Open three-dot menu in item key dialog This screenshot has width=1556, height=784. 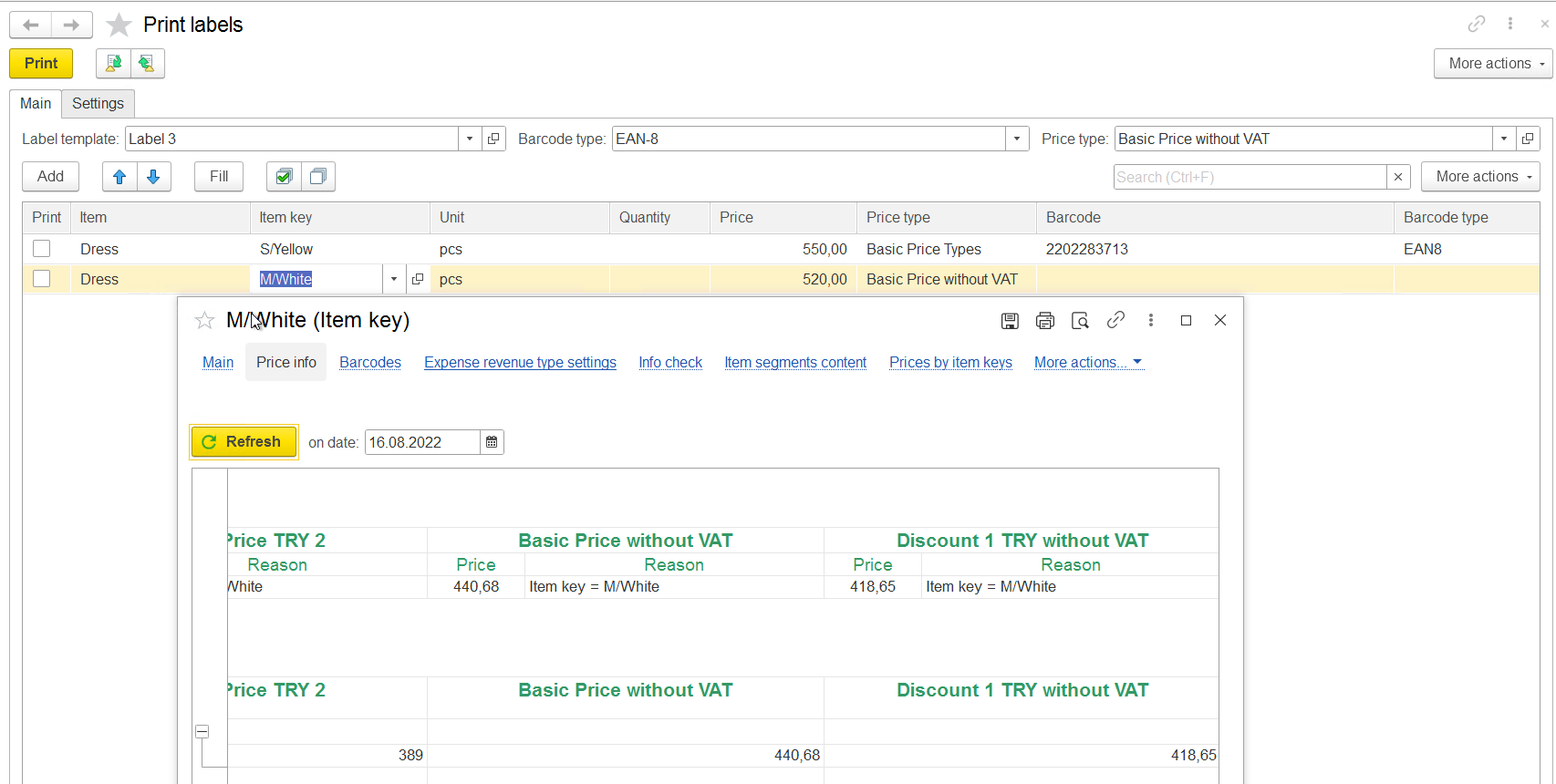1151,320
